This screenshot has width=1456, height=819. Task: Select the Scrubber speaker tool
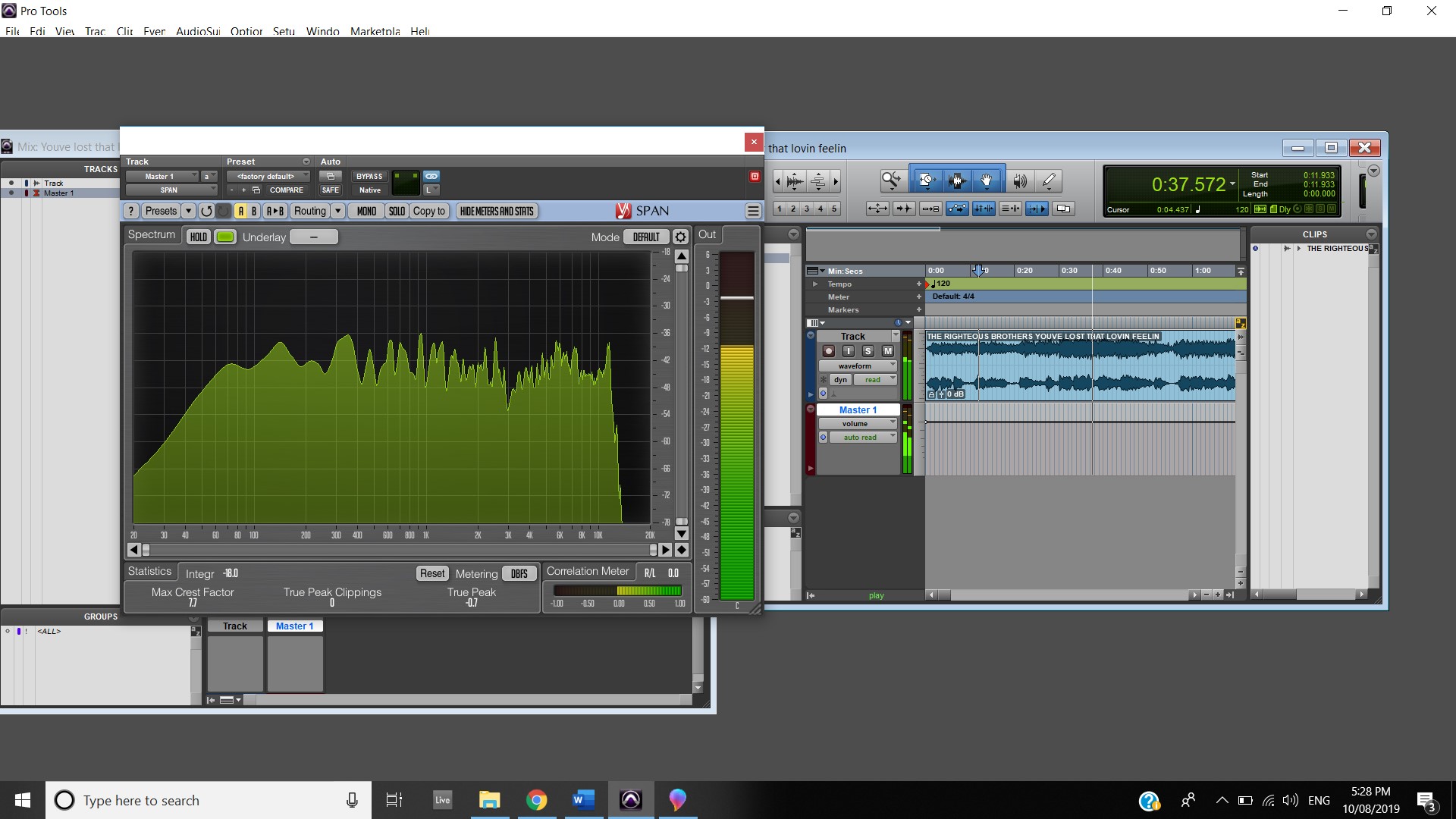[x=1020, y=180]
